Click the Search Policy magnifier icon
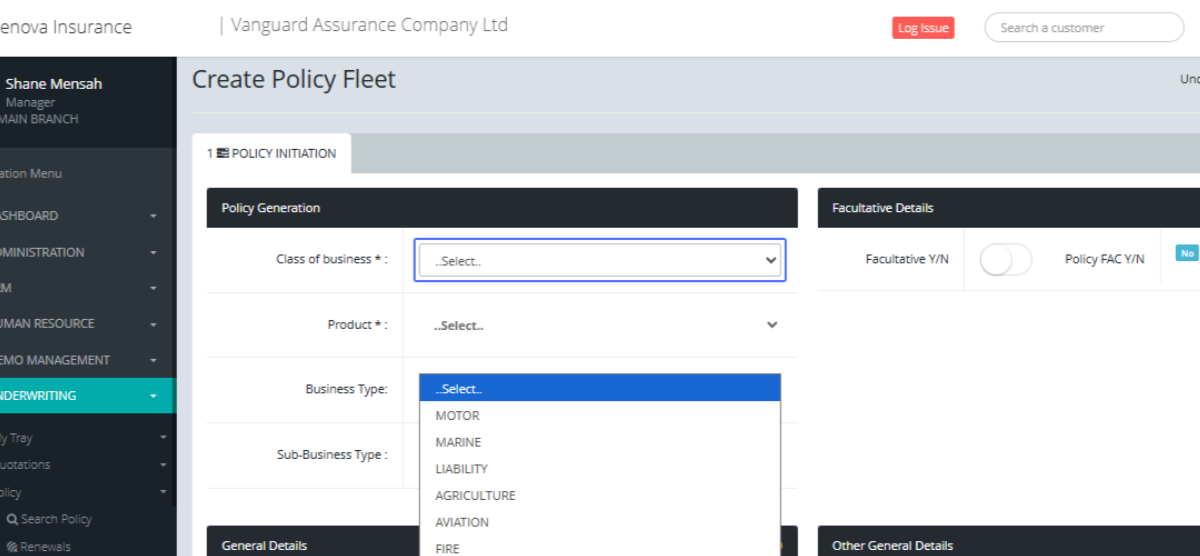The width and height of the screenshot is (1200, 556). click(12, 519)
